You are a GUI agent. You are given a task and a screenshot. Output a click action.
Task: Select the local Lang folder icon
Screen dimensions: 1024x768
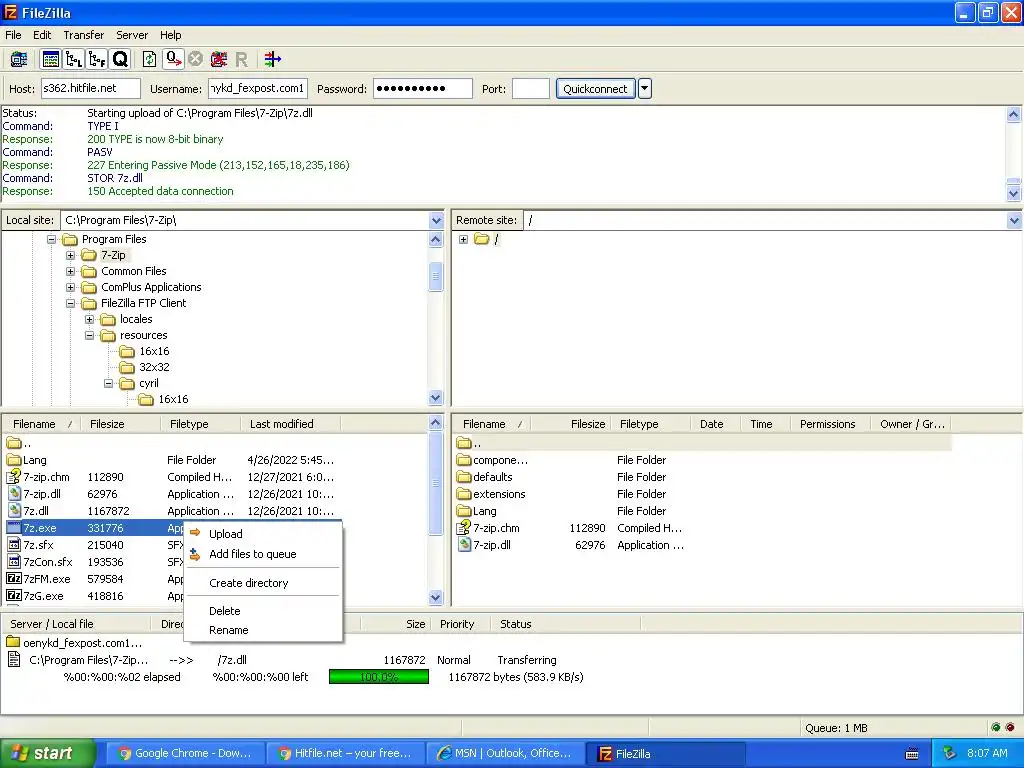(x=14, y=460)
